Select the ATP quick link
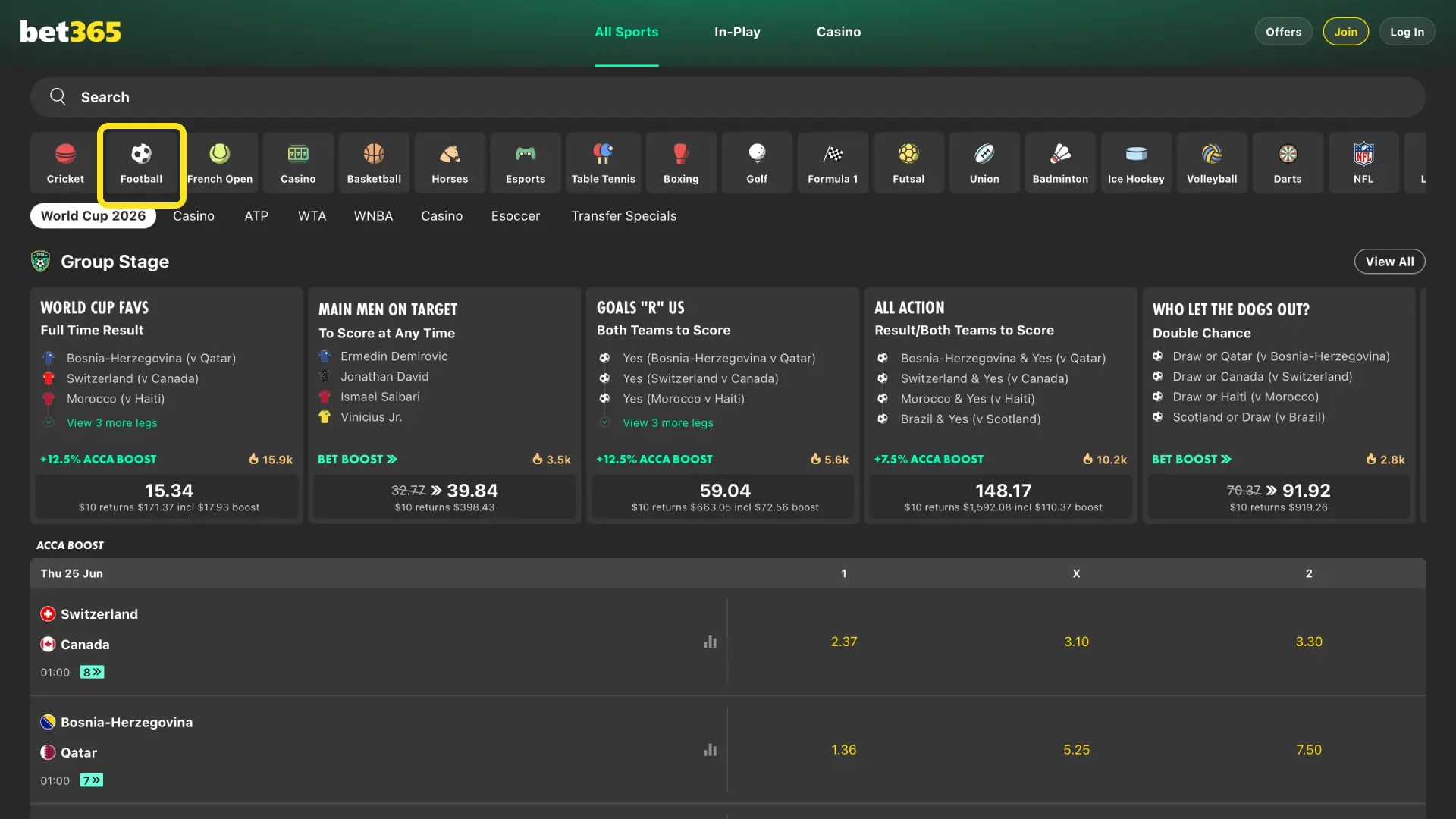This screenshot has width=1456, height=819. 256,216
